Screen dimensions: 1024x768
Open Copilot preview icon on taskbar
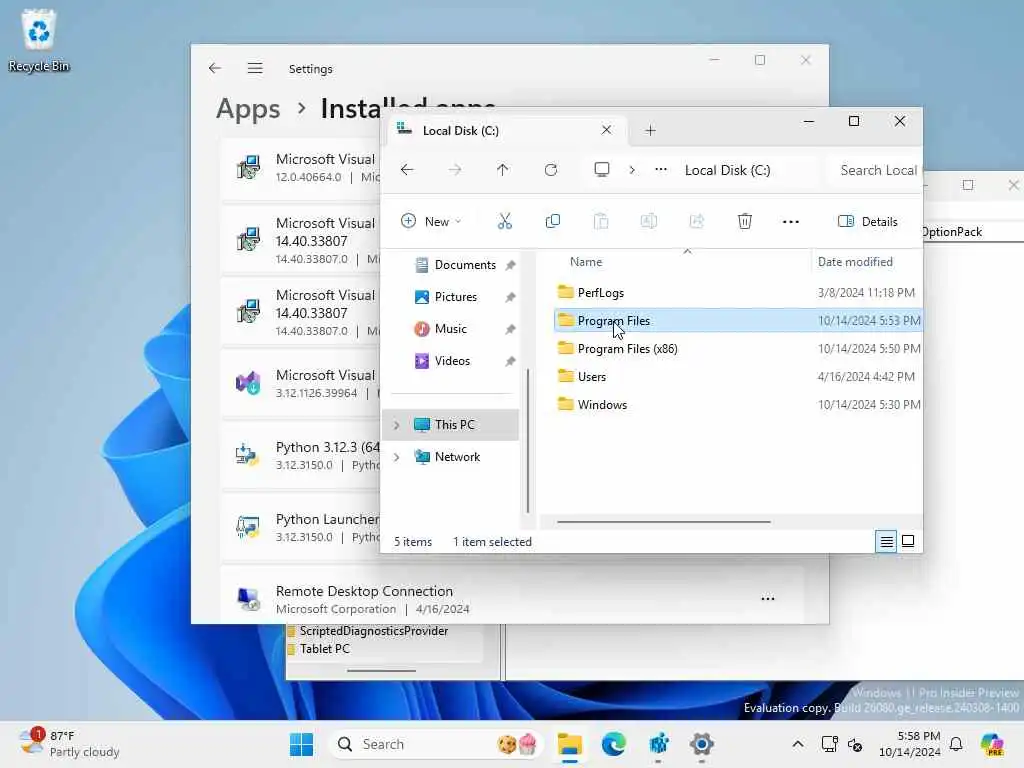992,744
